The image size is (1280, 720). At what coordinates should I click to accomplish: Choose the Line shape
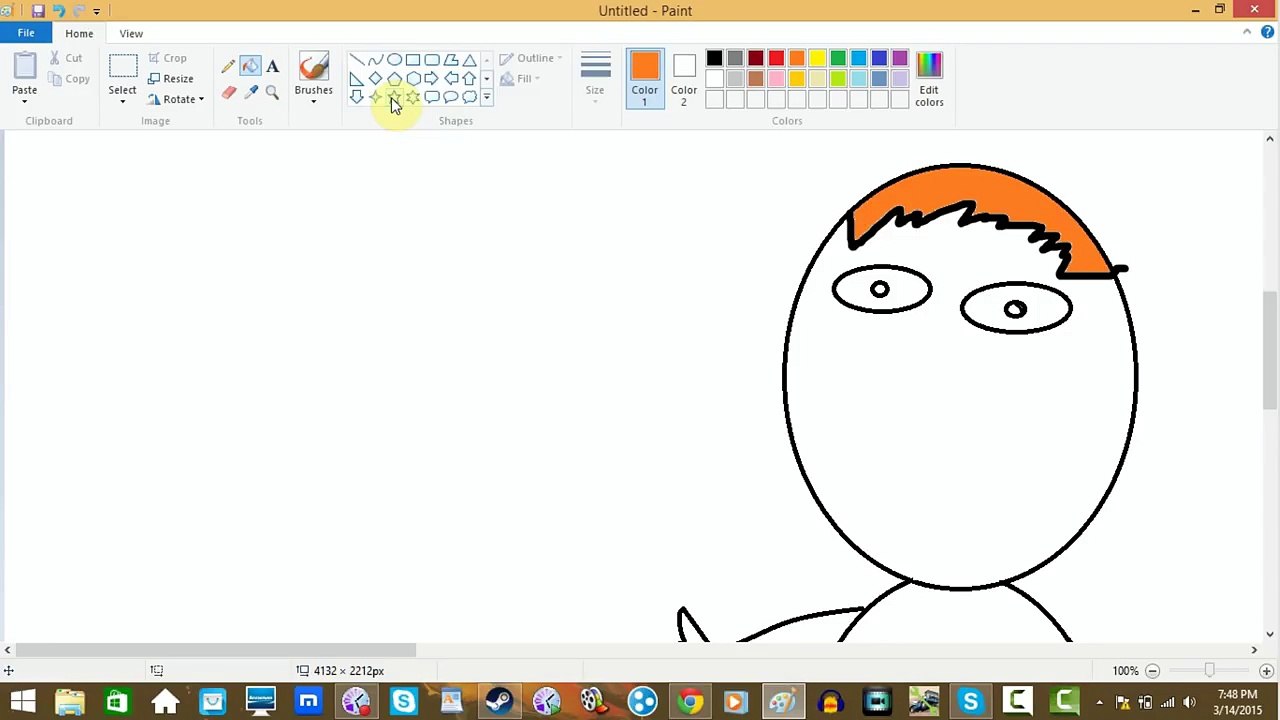pos(356,60)
